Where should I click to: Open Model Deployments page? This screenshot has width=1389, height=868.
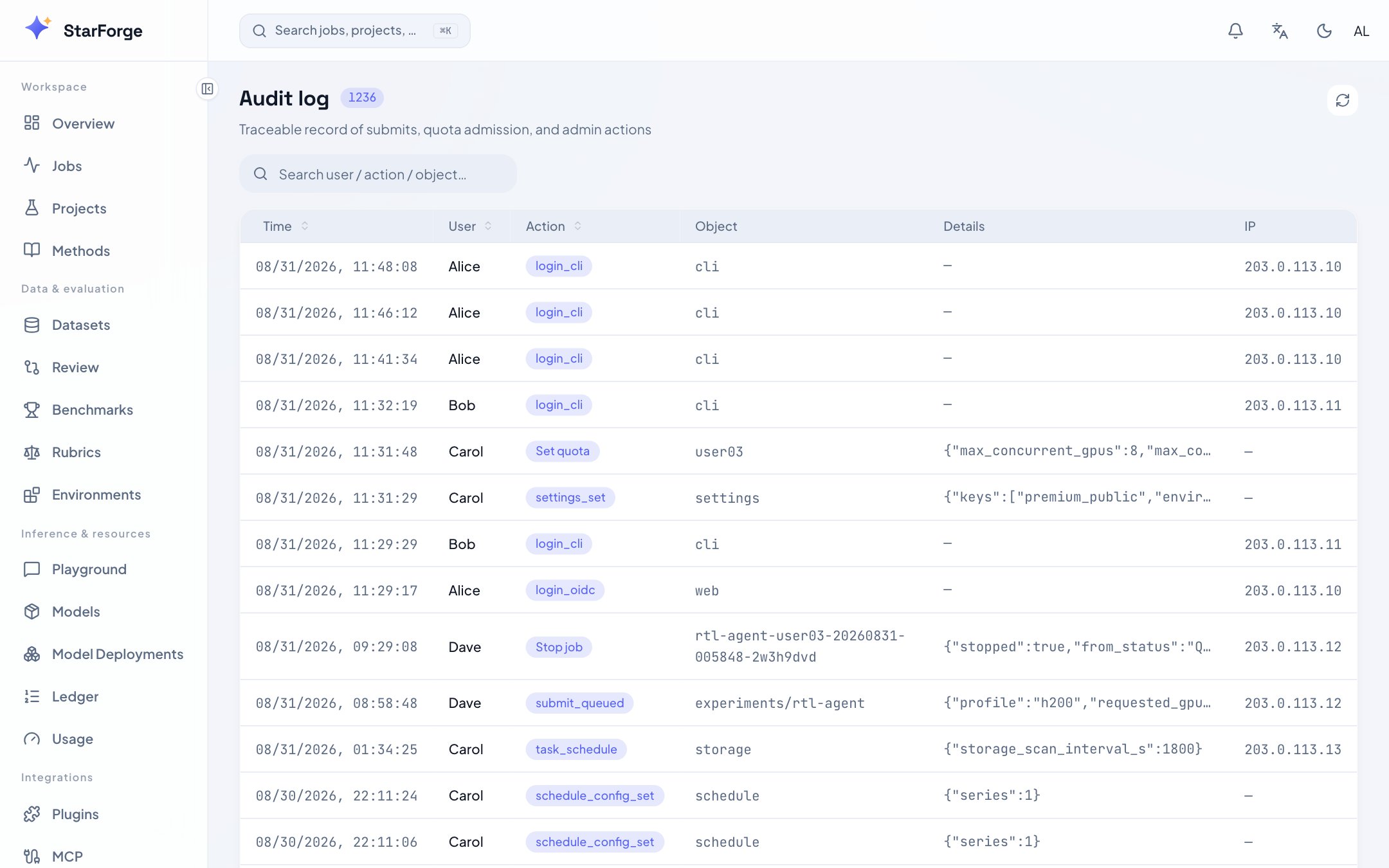click(x=104, y=654)
